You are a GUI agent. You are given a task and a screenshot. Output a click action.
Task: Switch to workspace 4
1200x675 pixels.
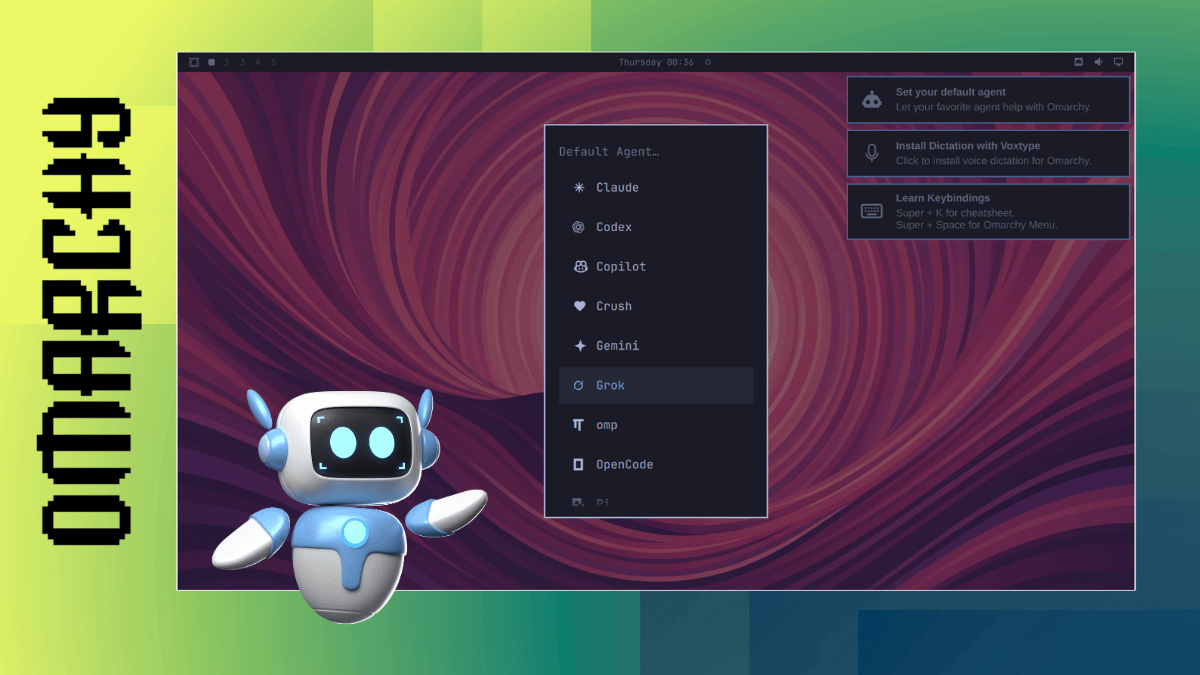click(258, 62)
